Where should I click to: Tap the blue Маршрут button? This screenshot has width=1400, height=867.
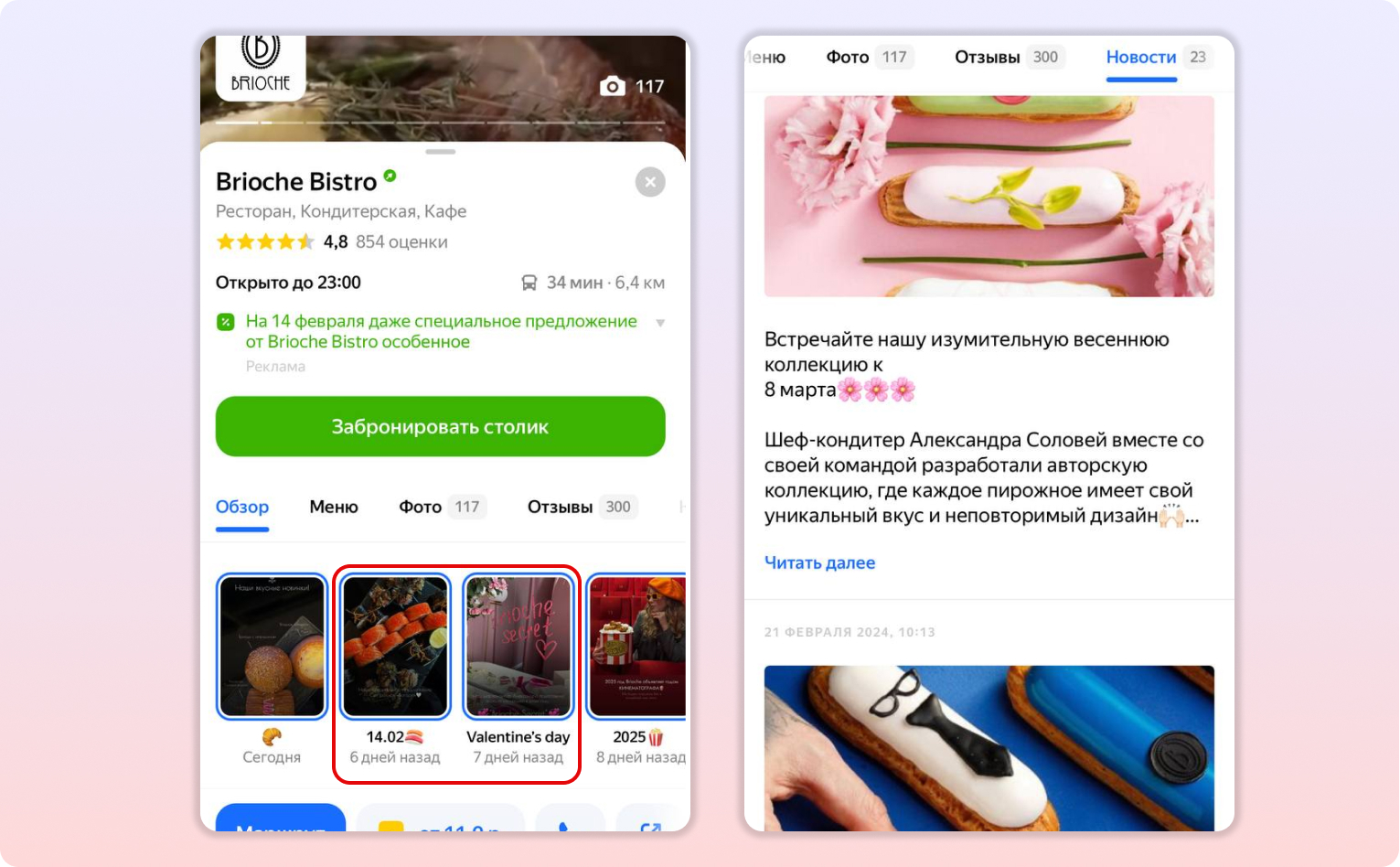(x=281, y=819)
